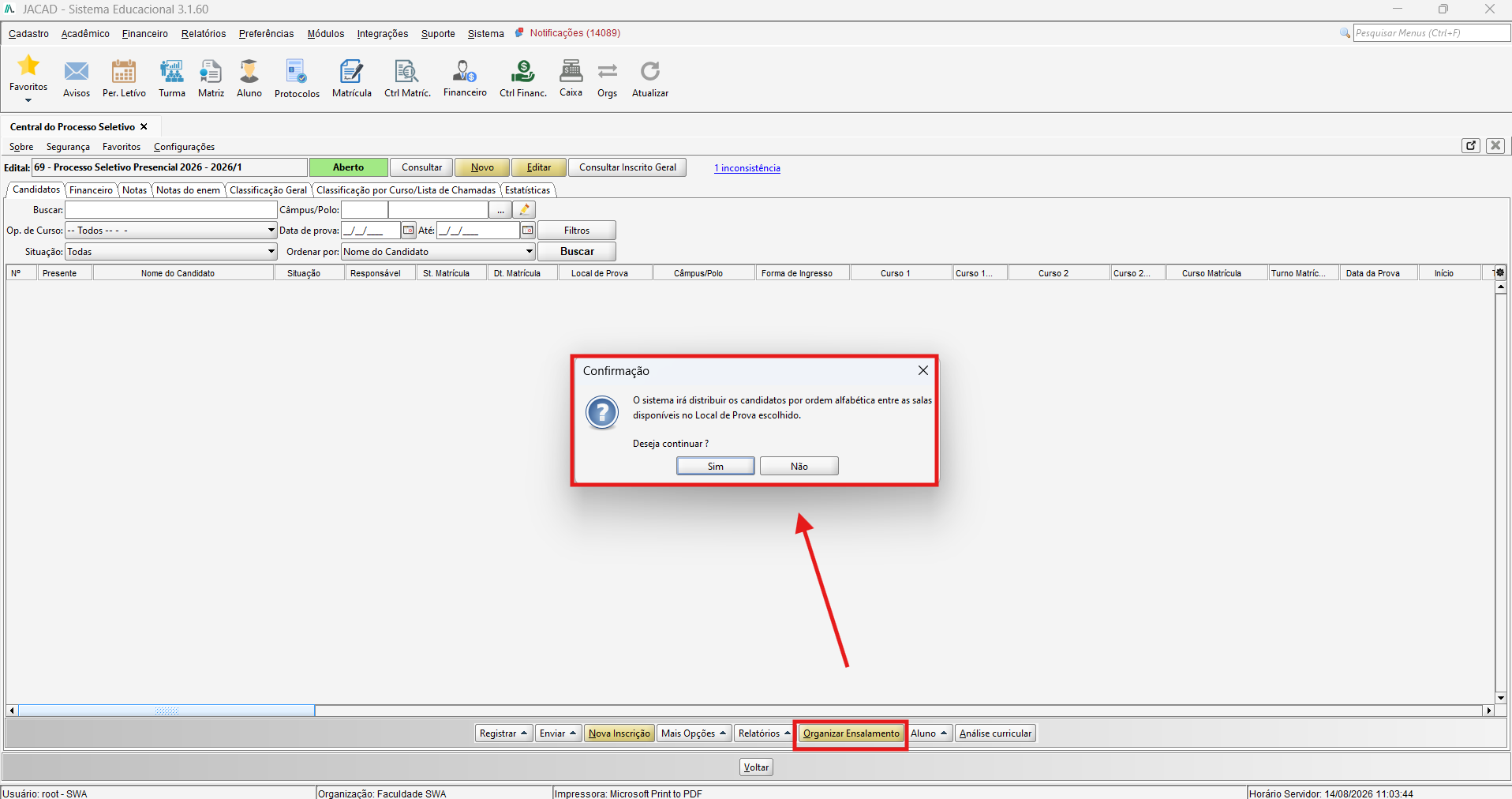Expand the Relatórios bottom menu button

[x=764, y=733]
